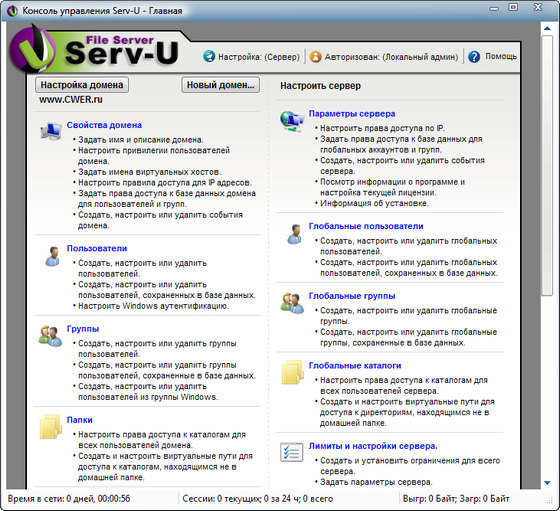
Task: Select the Настройка: (Сервер) header item
Action: 251,57
